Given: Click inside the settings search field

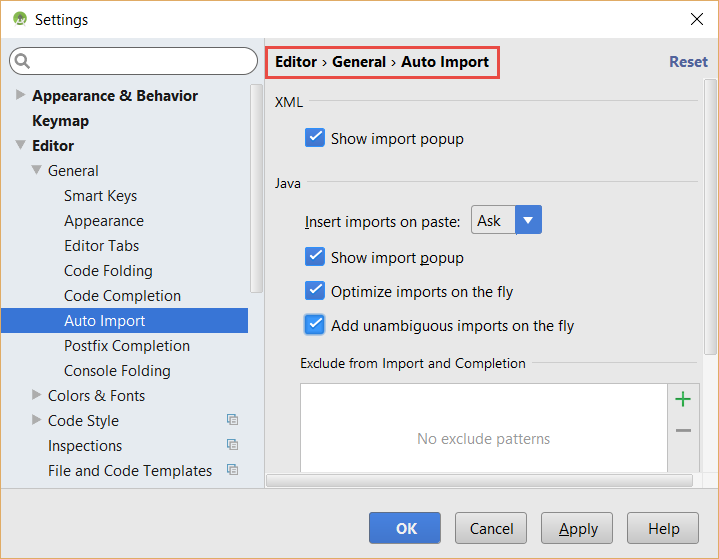Looking at the screenshot, I should coord(133,61).
